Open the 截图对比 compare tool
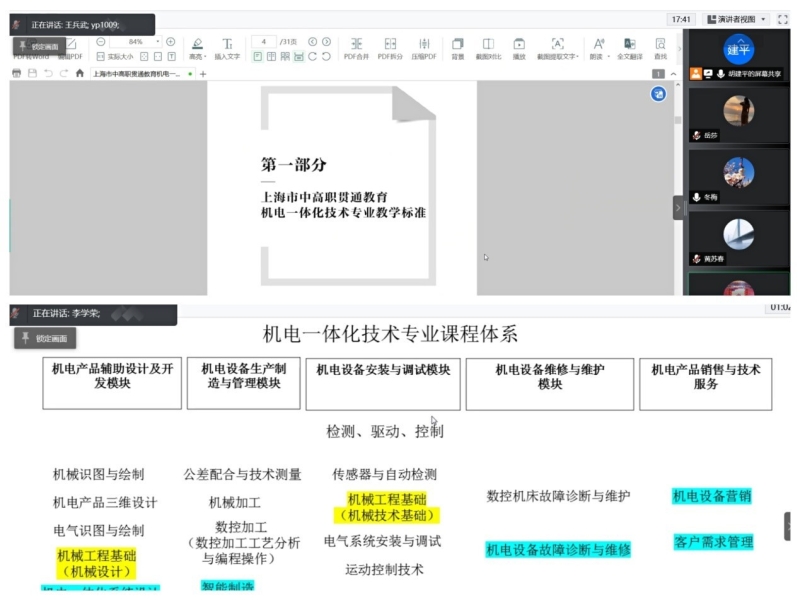This screenshot has height=600, width=800. point(488,47)
